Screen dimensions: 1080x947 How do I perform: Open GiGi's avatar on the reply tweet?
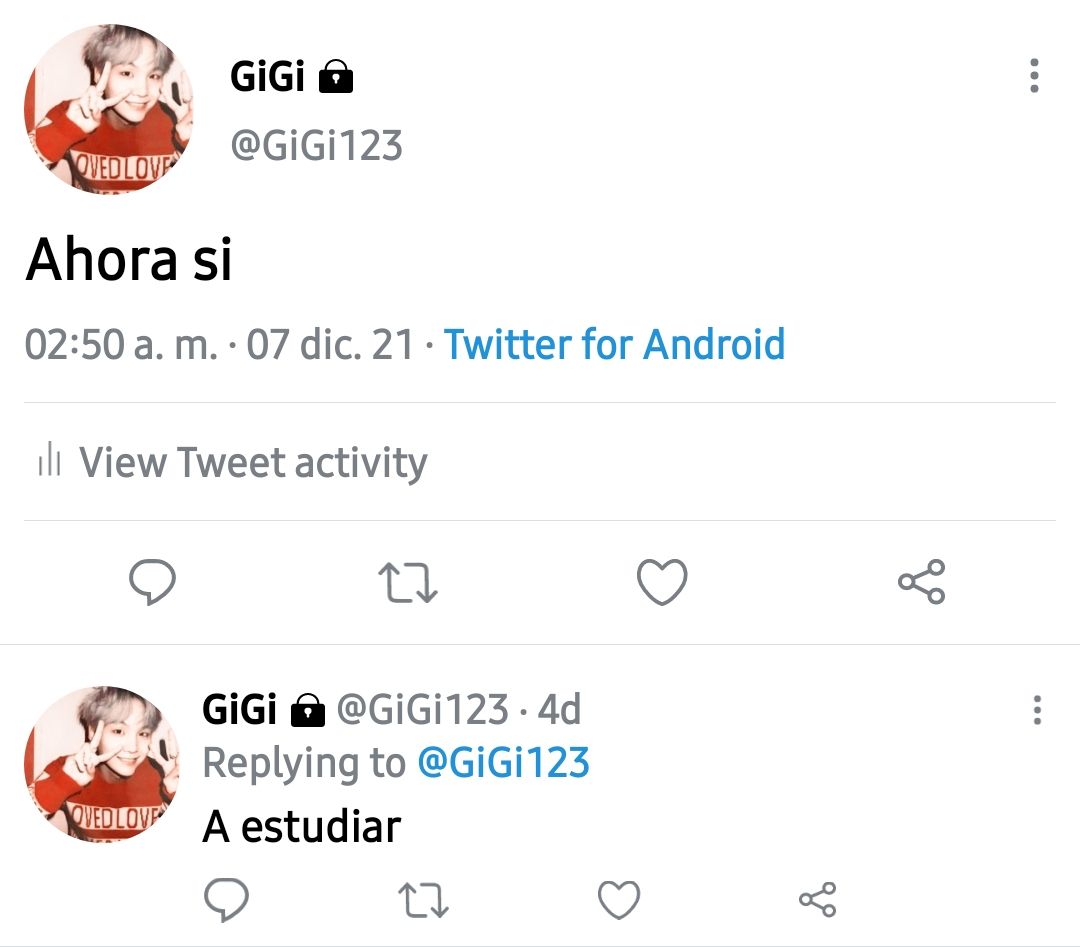click(101, 764)
